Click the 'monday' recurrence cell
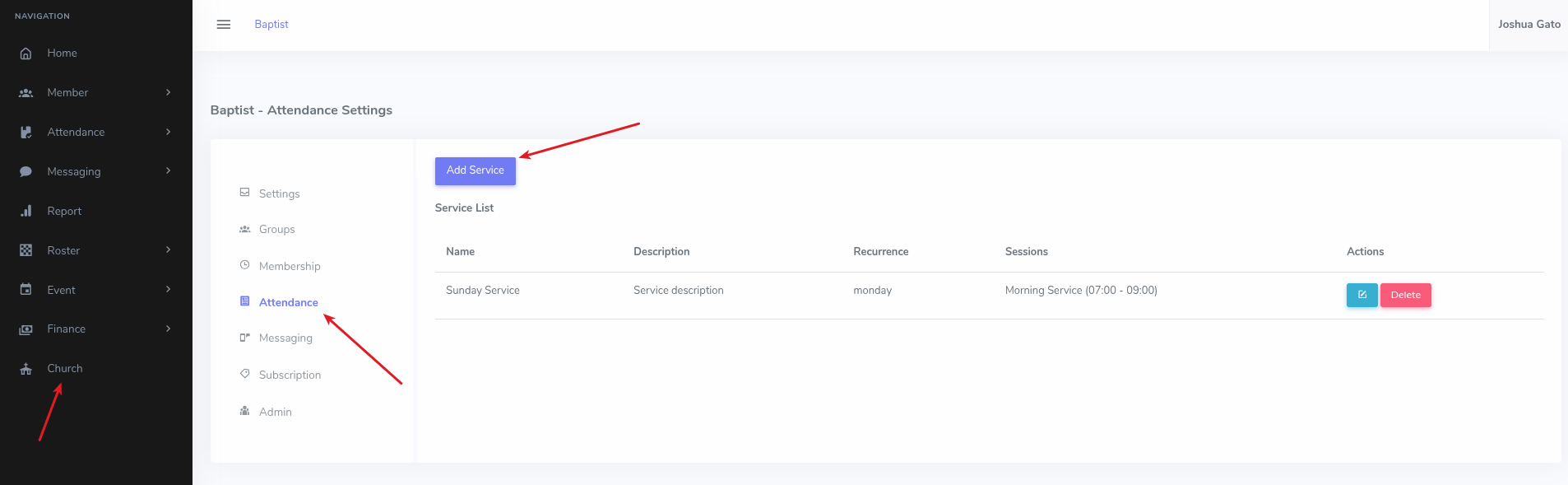Viewport: 1568px width, 485px height. tap(872, 291)
